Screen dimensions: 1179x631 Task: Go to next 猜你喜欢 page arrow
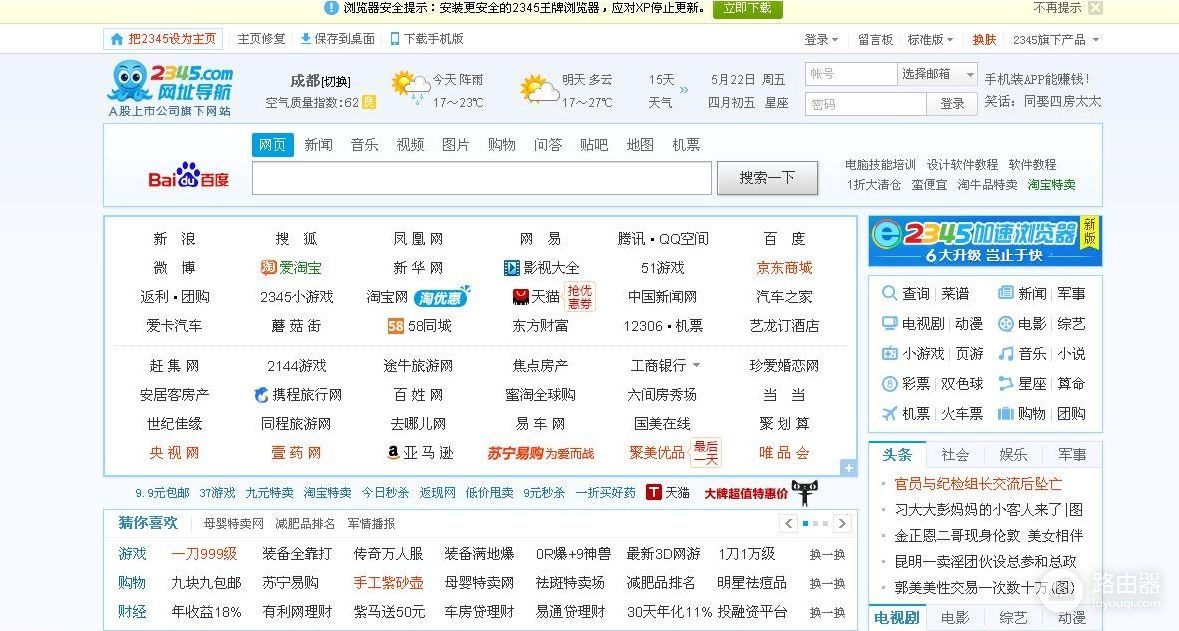pos(842,523)
